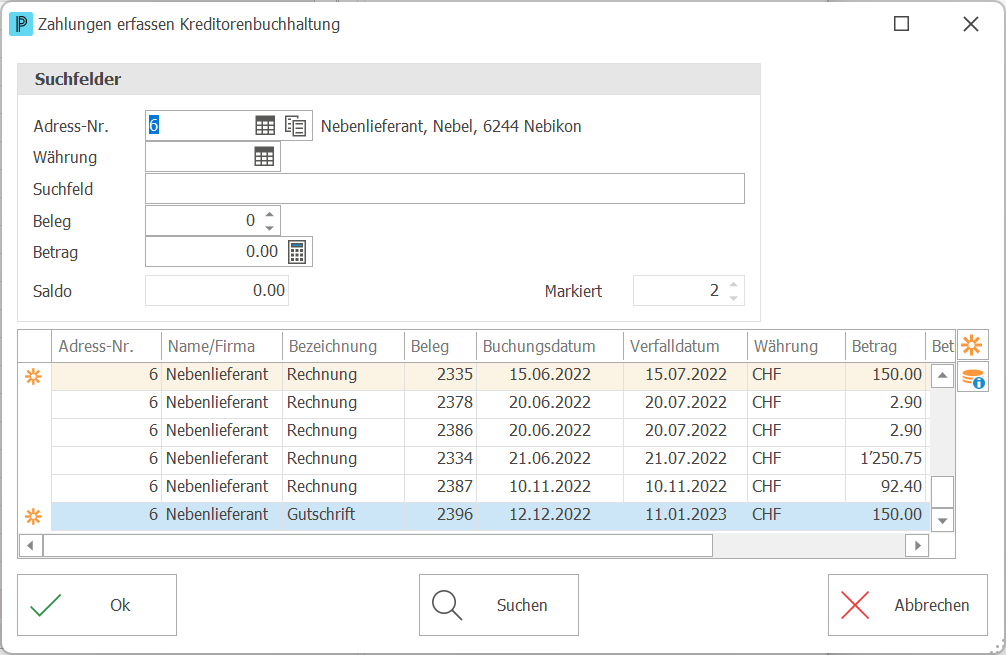Open calculator icon beside Betrag field
This screenshot has height=655, width=1006.
[296, 251]
